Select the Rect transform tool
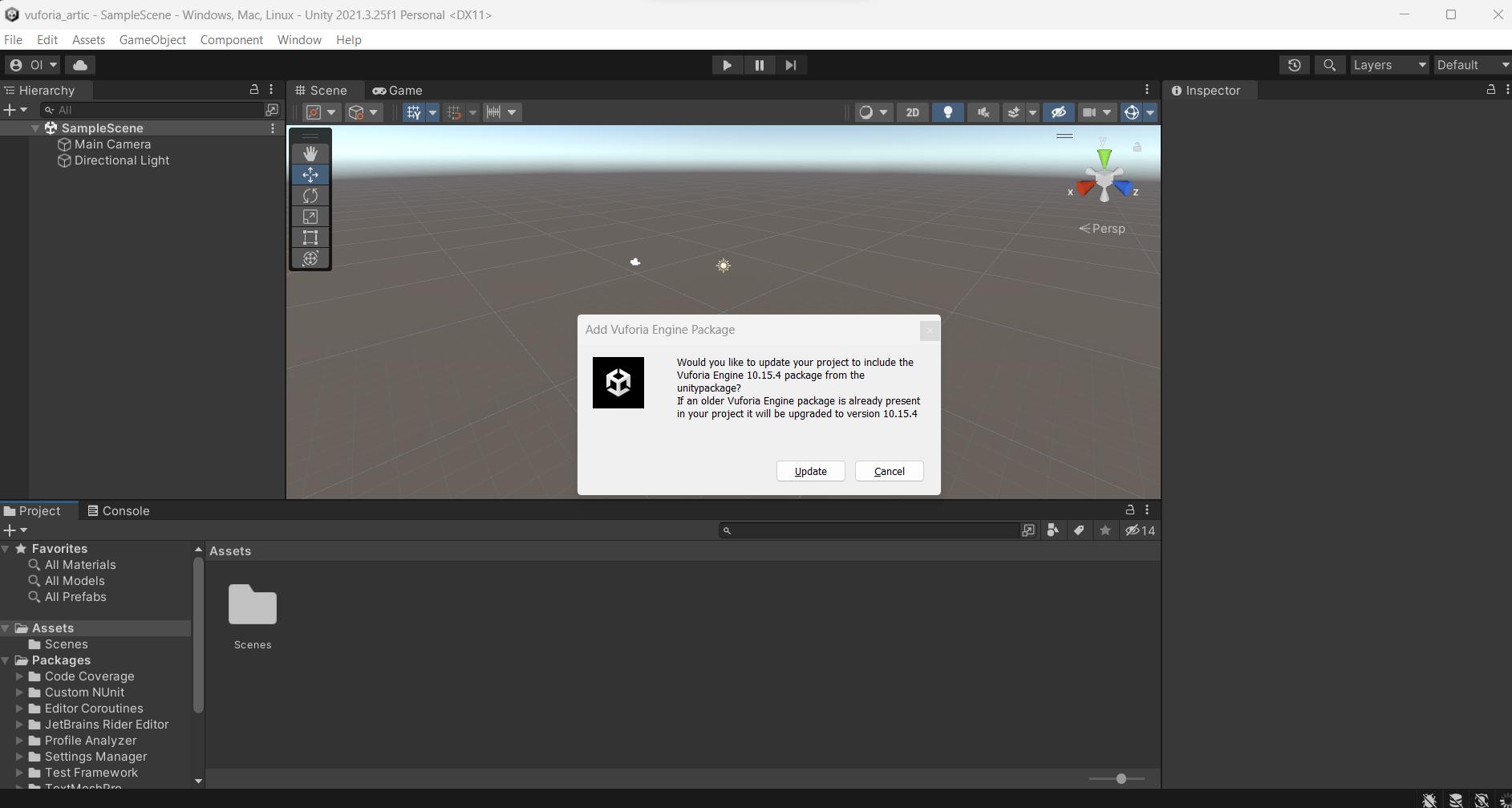The height and width of the screenshot is (808, 1512). click(310, 238)
